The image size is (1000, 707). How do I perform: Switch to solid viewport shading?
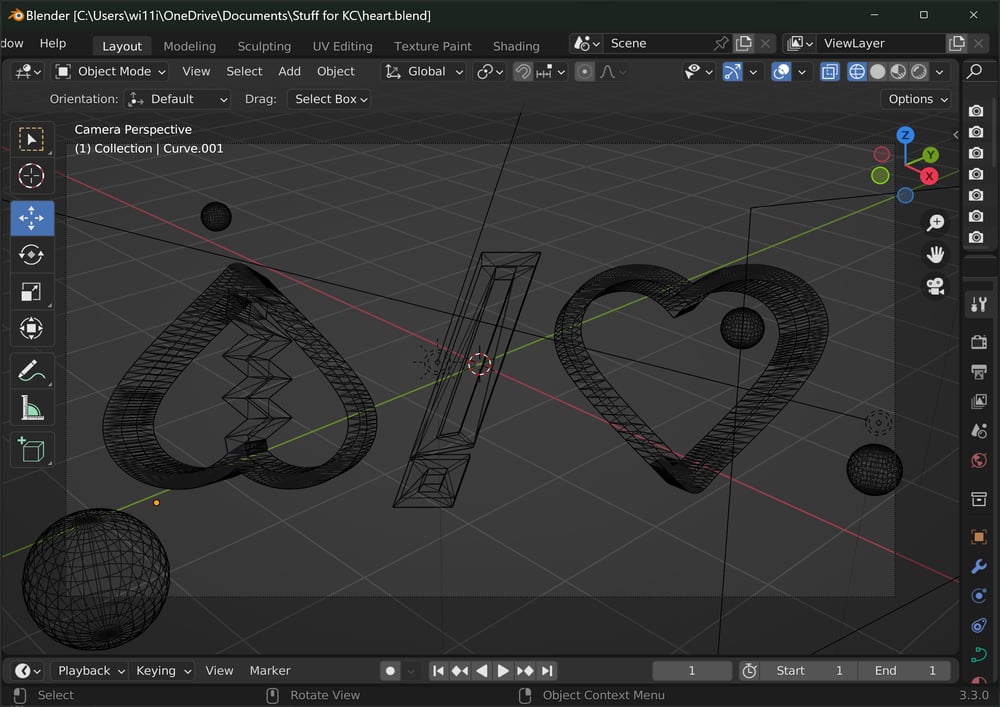coord(878,71)
